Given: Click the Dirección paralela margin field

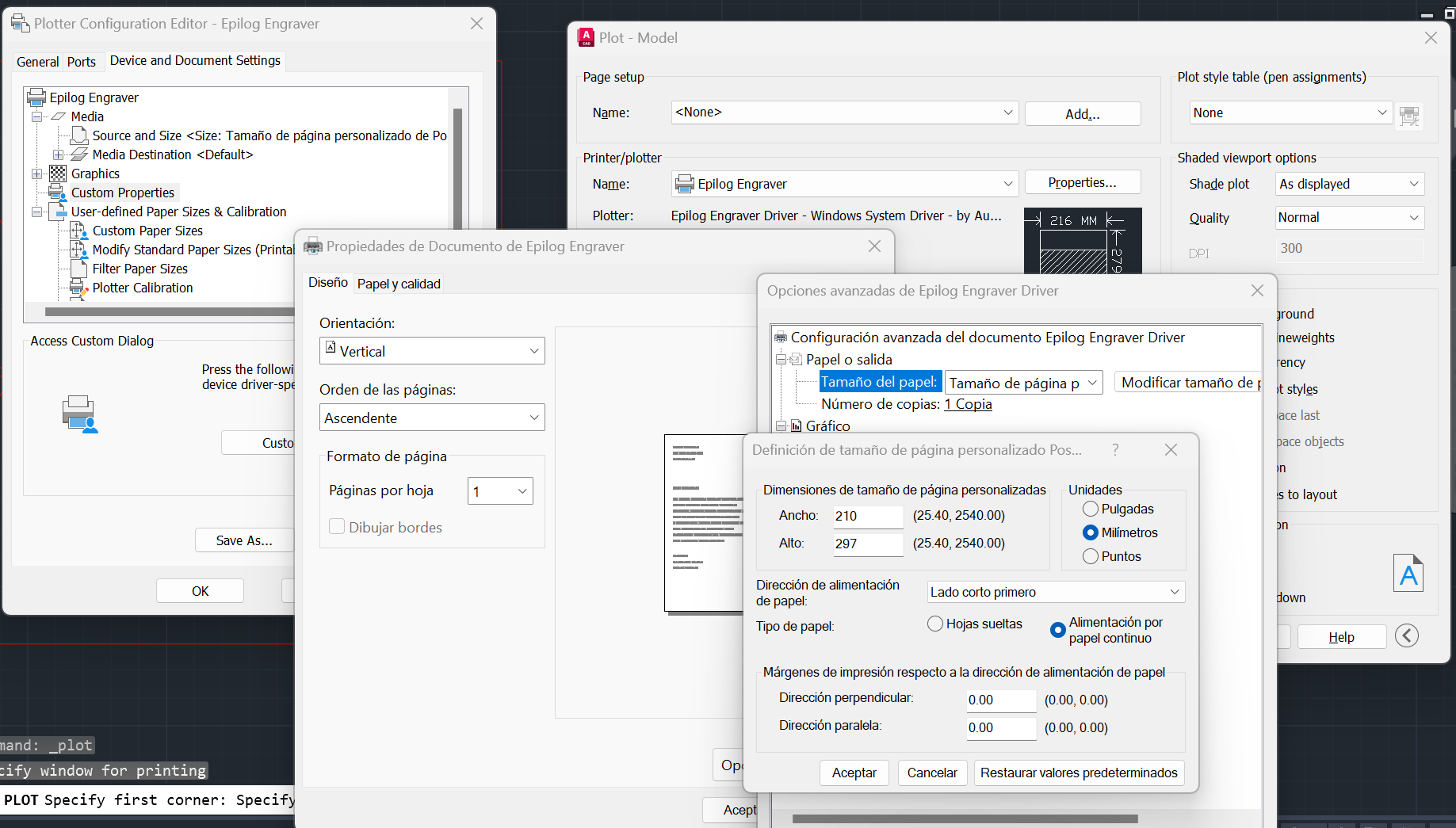Looking at the screenshot, I should click(1001, 727).
